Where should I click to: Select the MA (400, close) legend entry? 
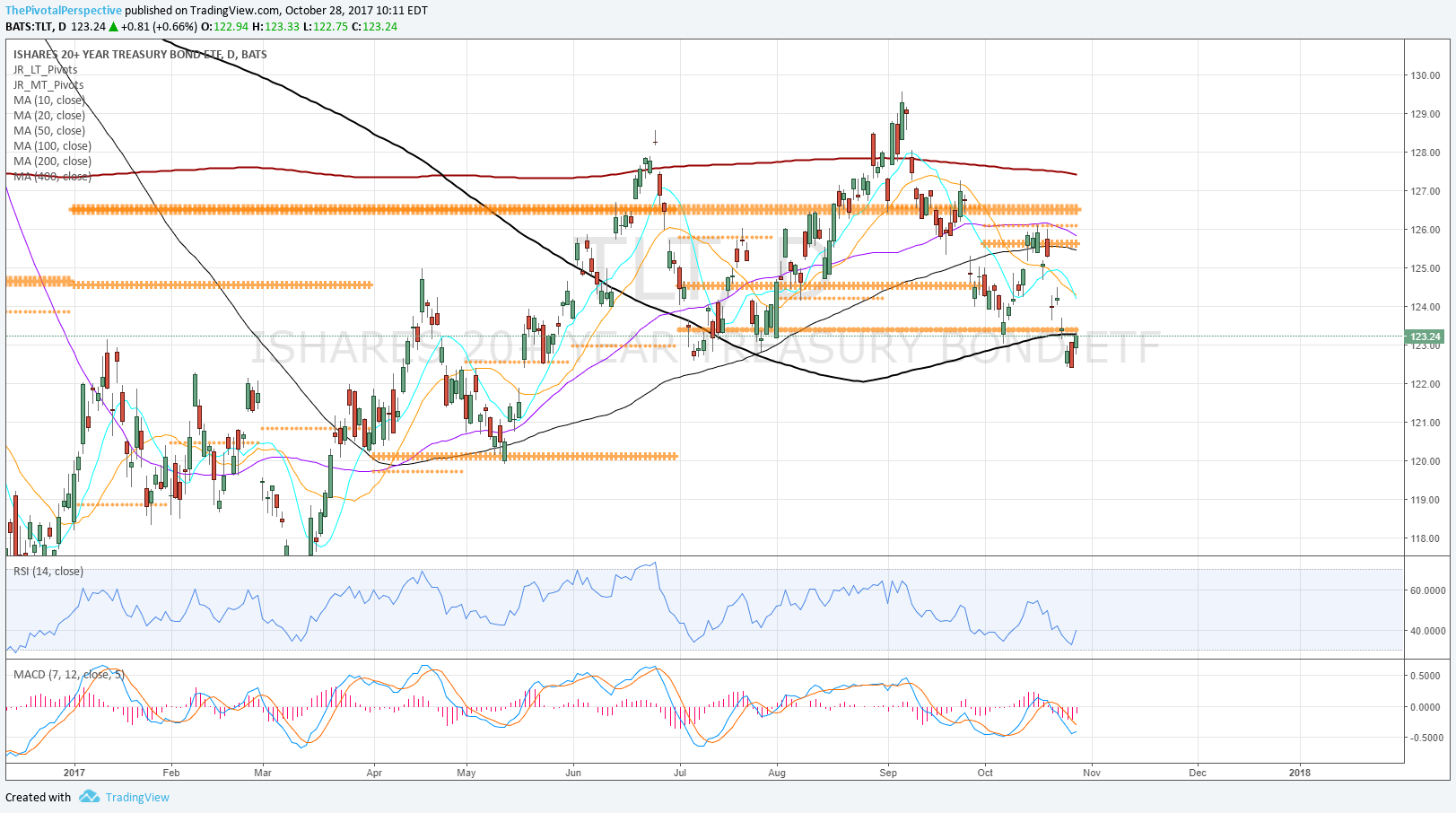click(52, 176)
